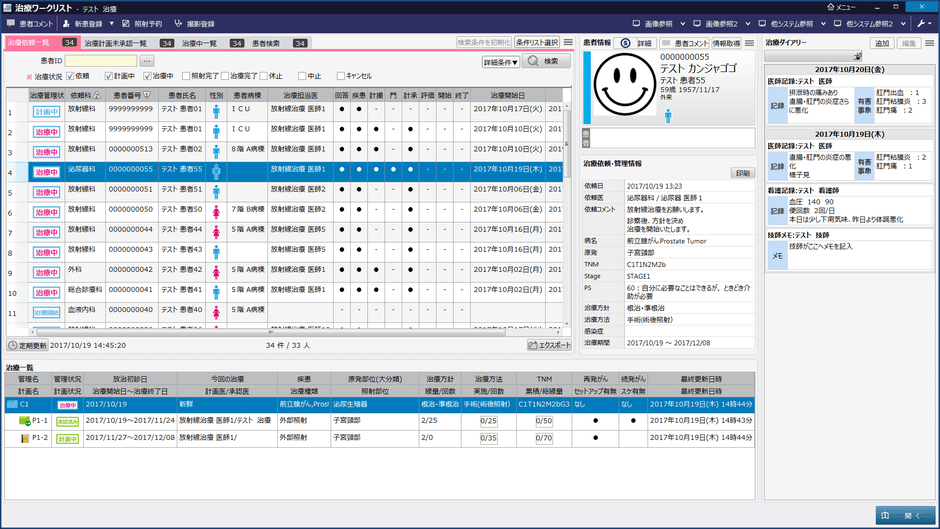Click the 患者ID input field
940x529 pixels.
(100, 62)
